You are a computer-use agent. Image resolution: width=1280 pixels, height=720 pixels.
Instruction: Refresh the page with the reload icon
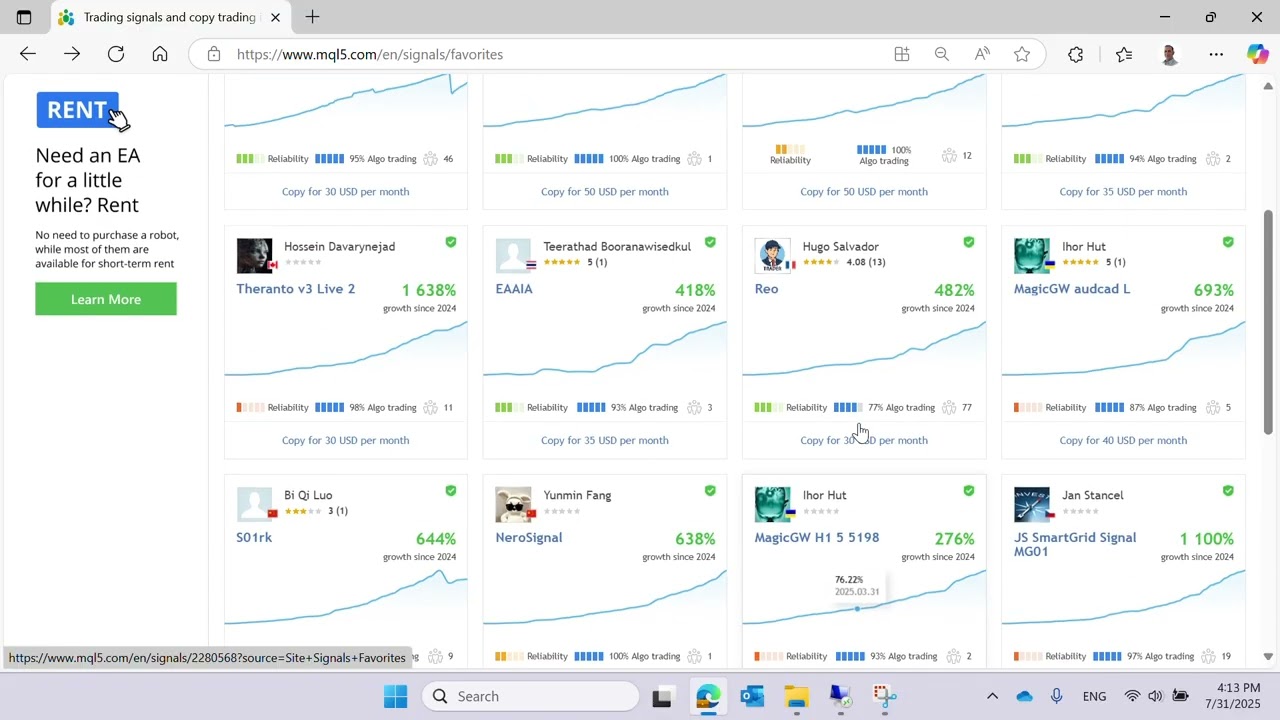116,54
